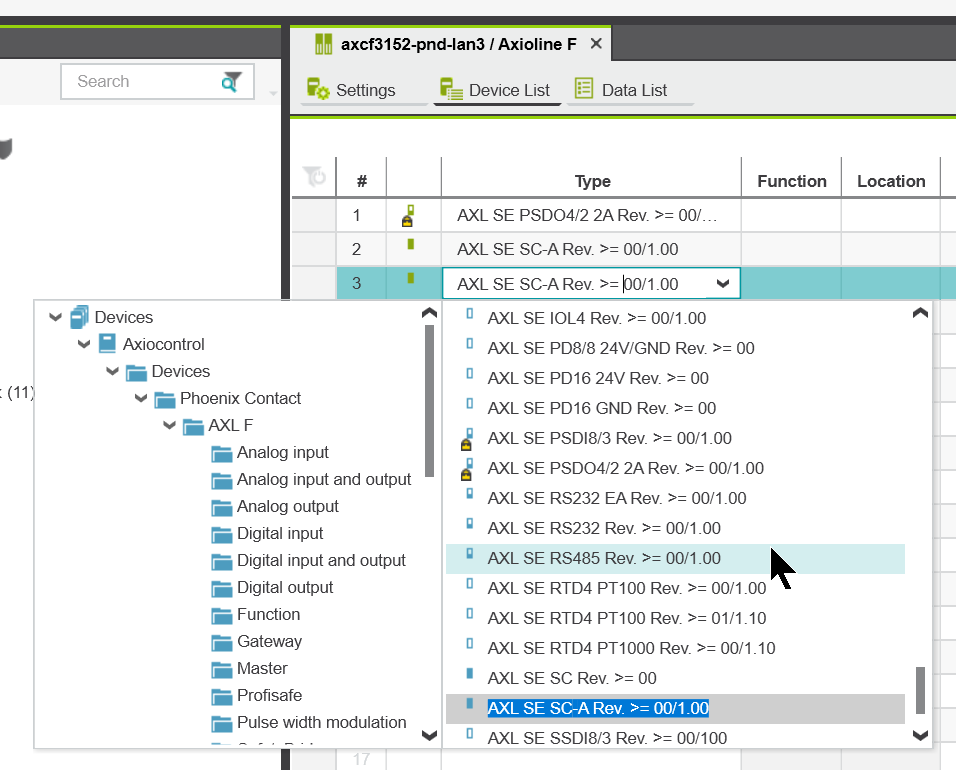Click tree panel scroll down arrow
The width and height of the screenshot is (956, 770).
pos(429,735)
